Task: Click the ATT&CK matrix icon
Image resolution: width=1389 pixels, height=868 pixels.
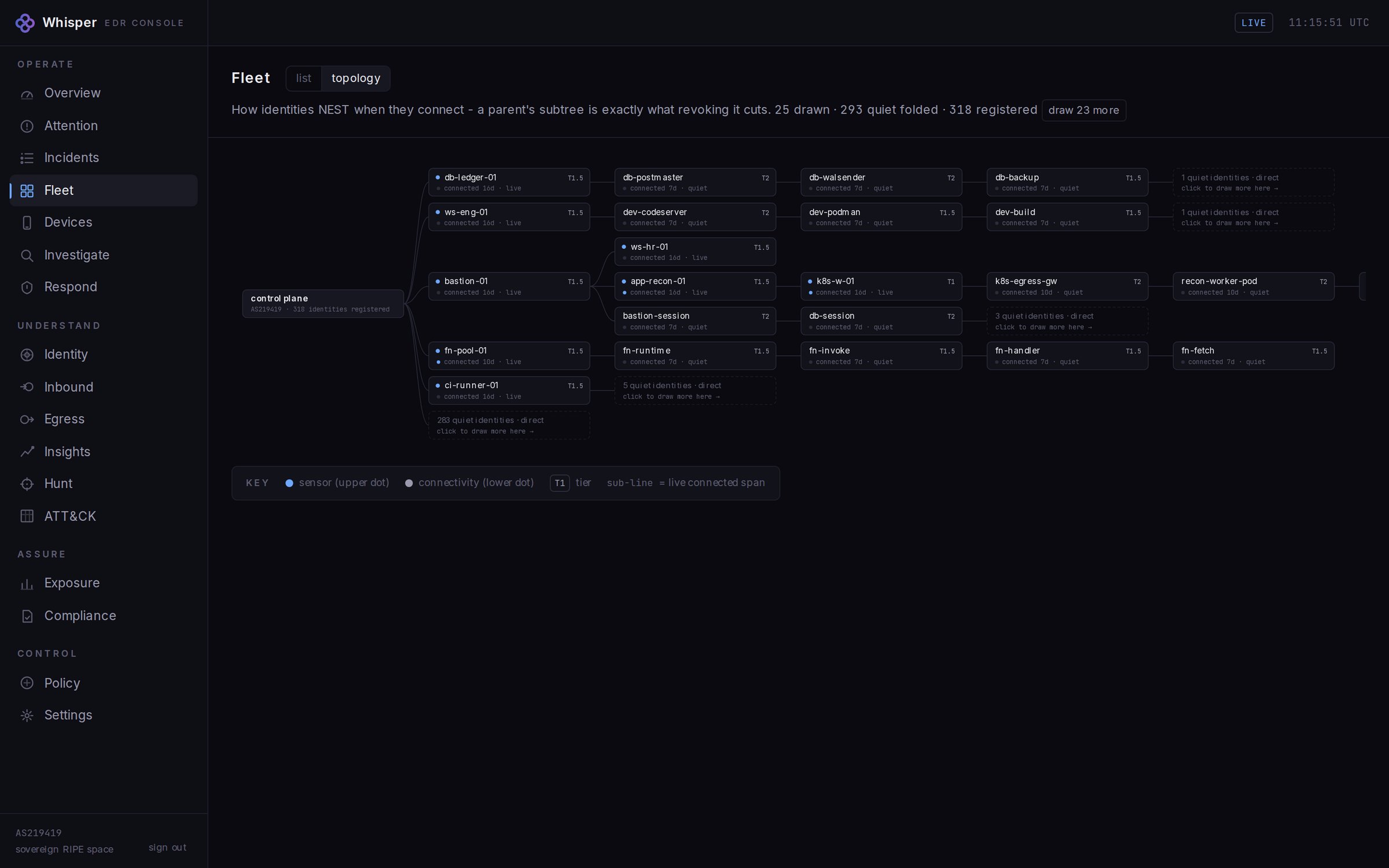Action: (x=27, y=516)
